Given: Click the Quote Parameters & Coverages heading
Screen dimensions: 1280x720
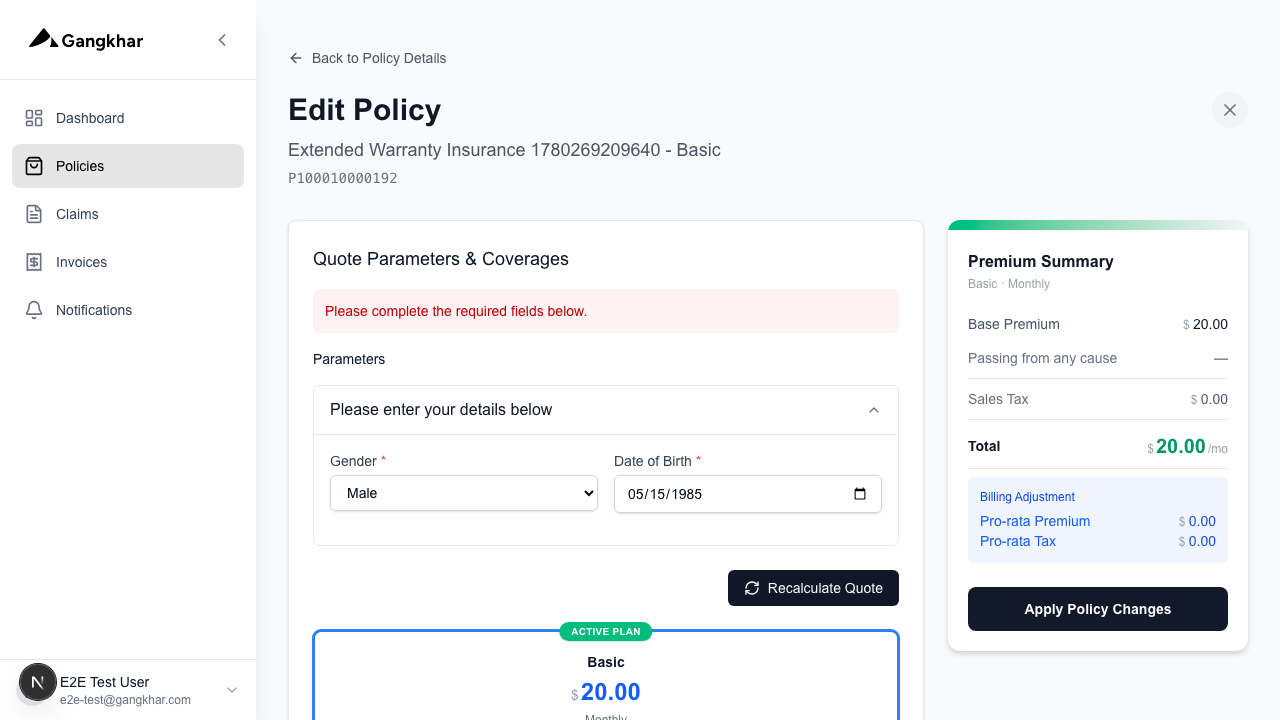Looking at the screenshot, I should (441, 259).
